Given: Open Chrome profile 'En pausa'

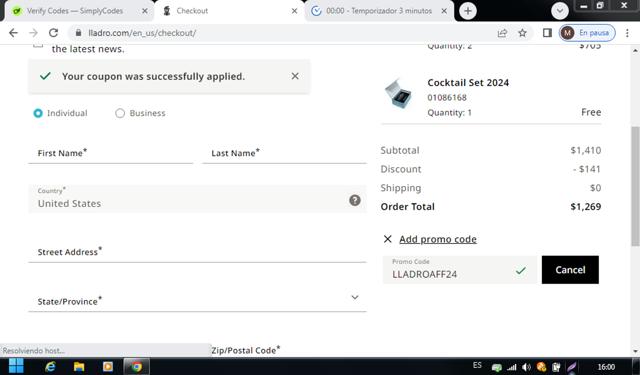Looking at the screenshot, I should point(587,33).
